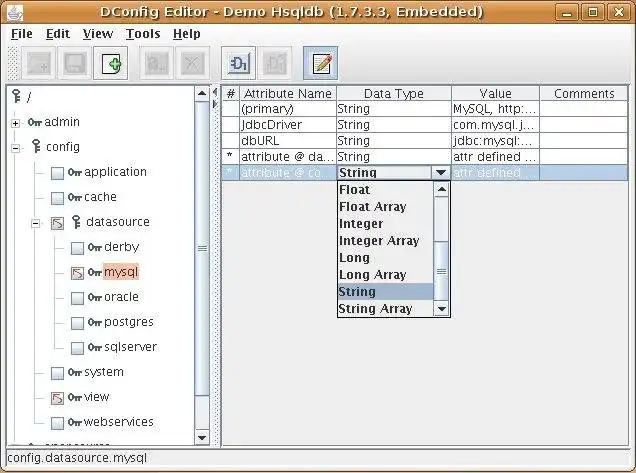636x473 pixels.
Task: Click the green plus add-page toolbar button
Action: [x=111, y=63]
